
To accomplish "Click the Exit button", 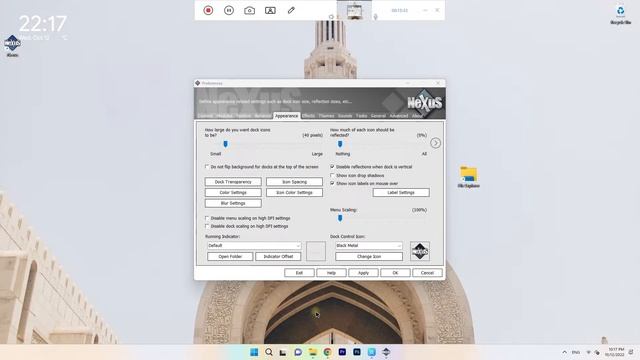I will click(299, 273).
